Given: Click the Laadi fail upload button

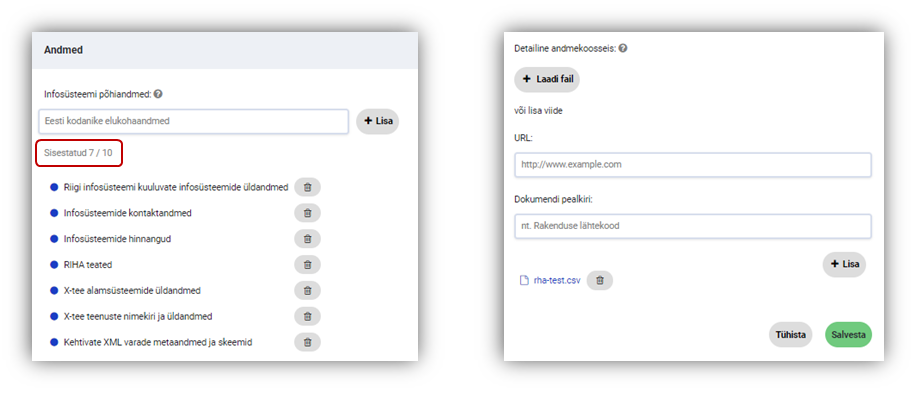Looking at the screenshot, I should point(547,79).
